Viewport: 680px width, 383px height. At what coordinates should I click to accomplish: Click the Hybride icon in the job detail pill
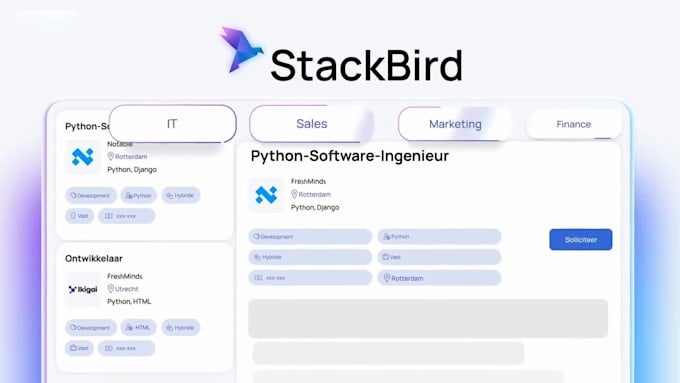257,257
